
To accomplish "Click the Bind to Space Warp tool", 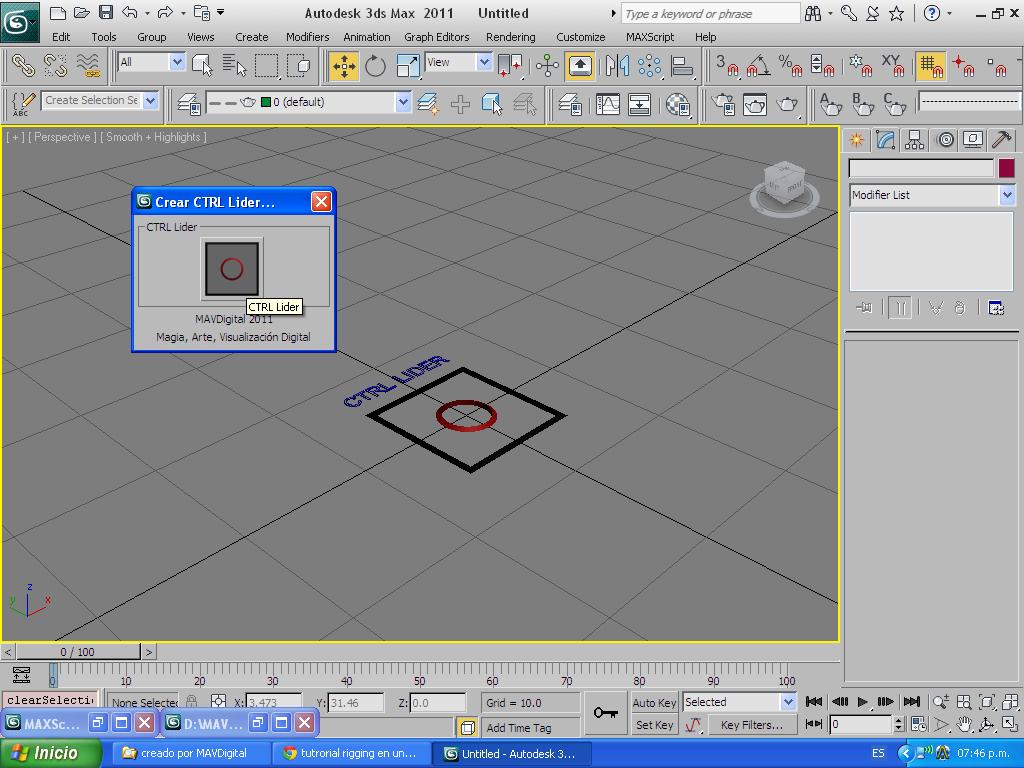I will tap(88, 65).
